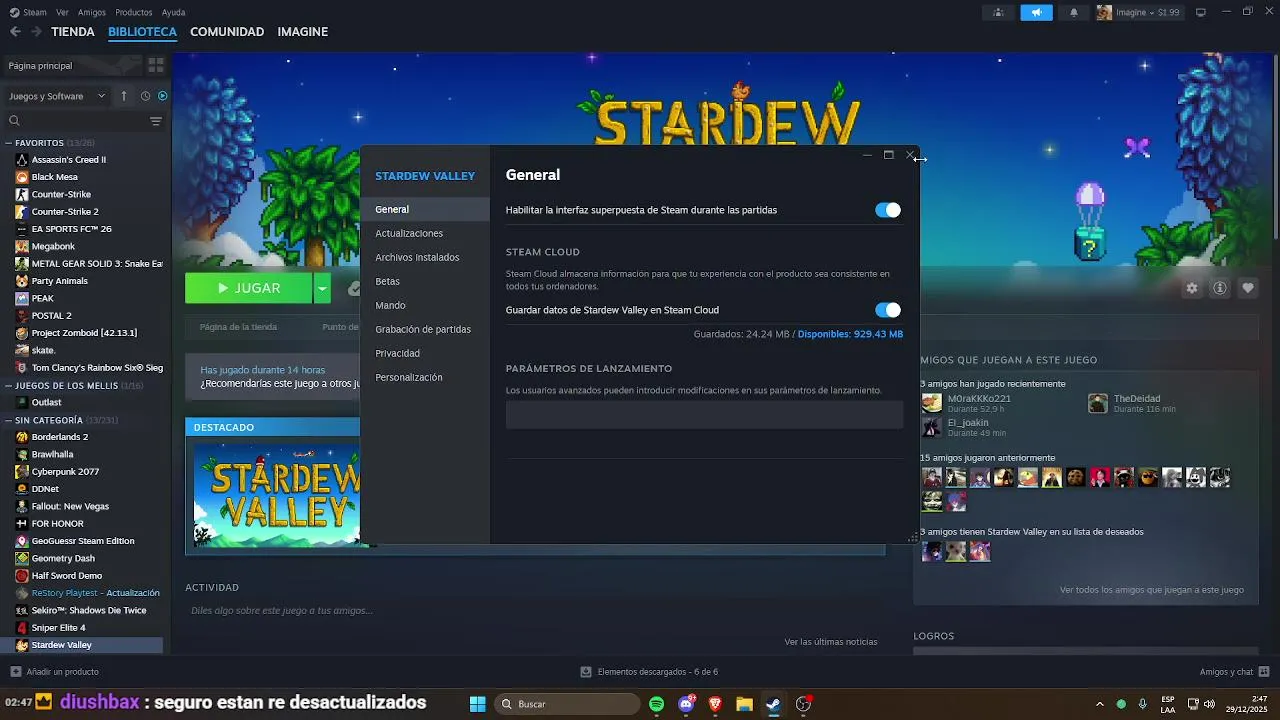Open the OBS icon on the taskbar
Image resolution: width=1280 pixels, height=720 pixels.
803,704
